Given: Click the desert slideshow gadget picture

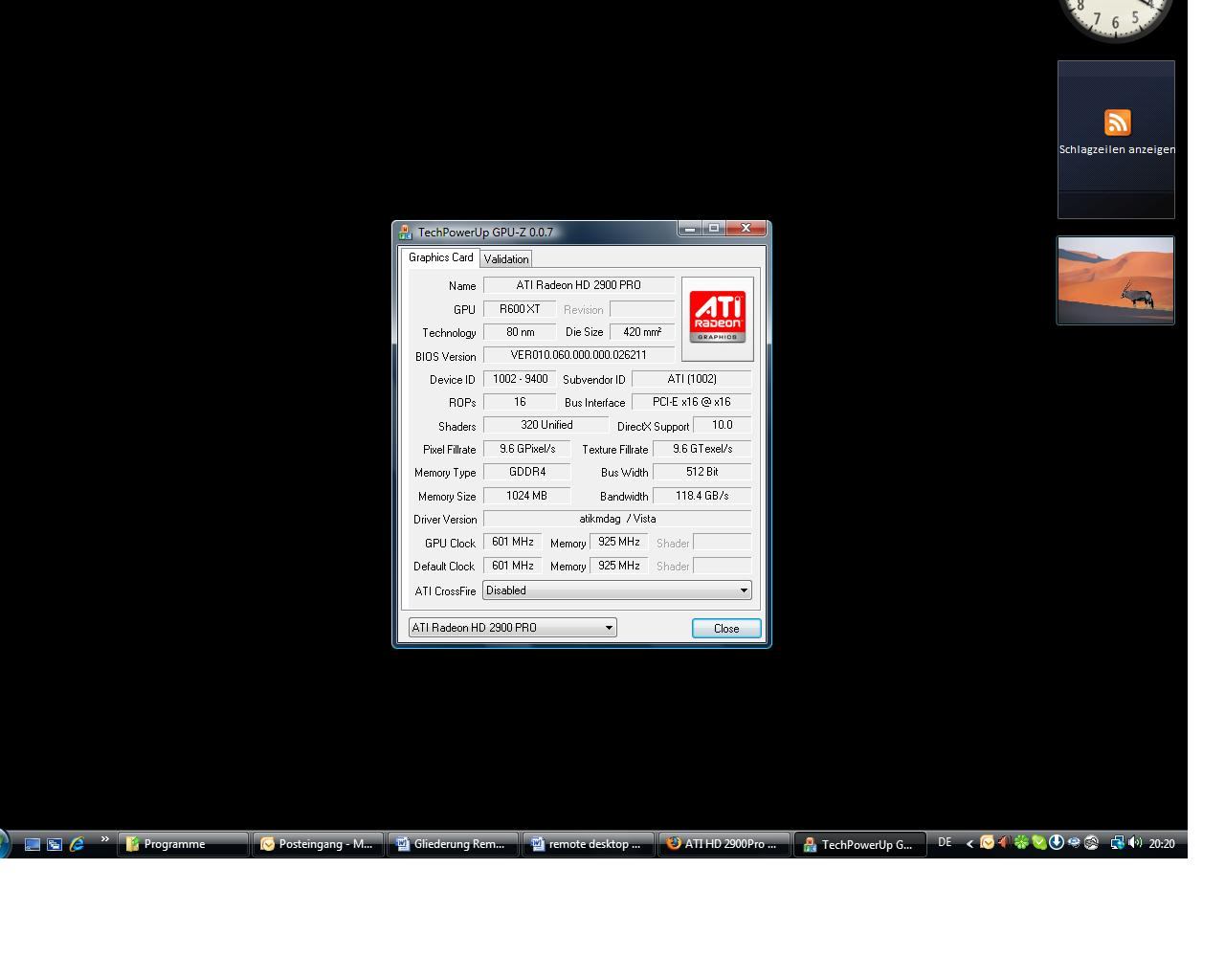Looking at the screenshot, I should pos(1116,280).
